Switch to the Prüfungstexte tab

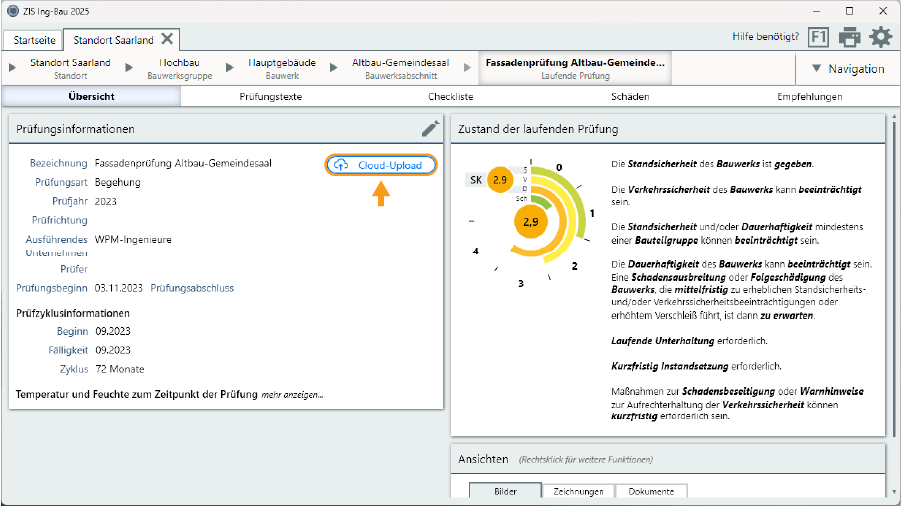(271, 97)
